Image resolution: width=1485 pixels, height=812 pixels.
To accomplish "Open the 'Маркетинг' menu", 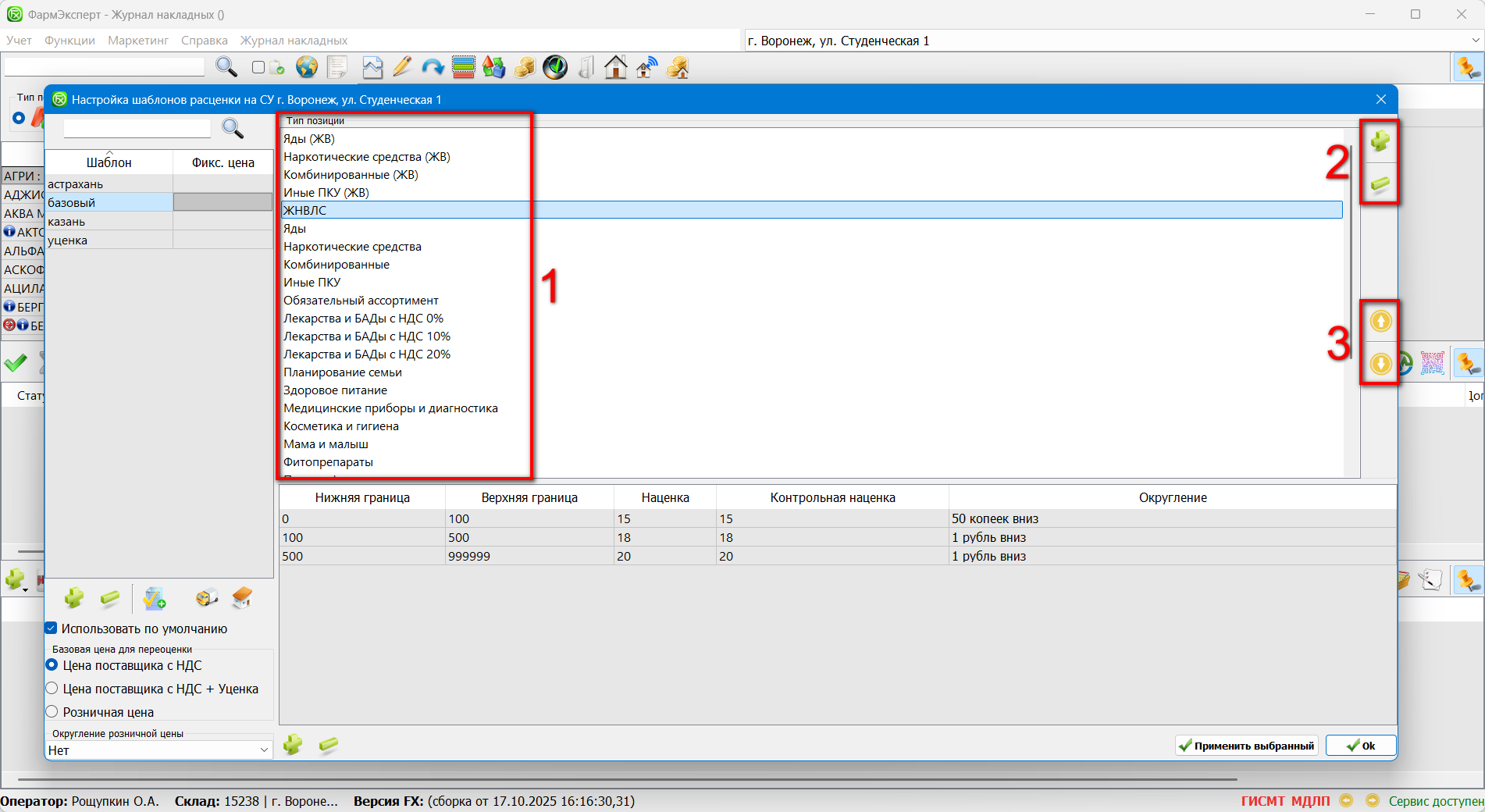I will [138, 41].
